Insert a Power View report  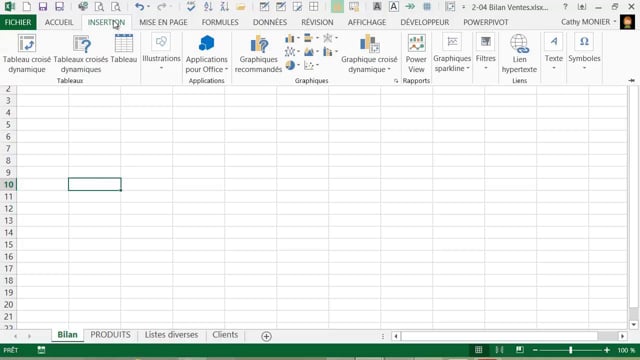[416, 53]
